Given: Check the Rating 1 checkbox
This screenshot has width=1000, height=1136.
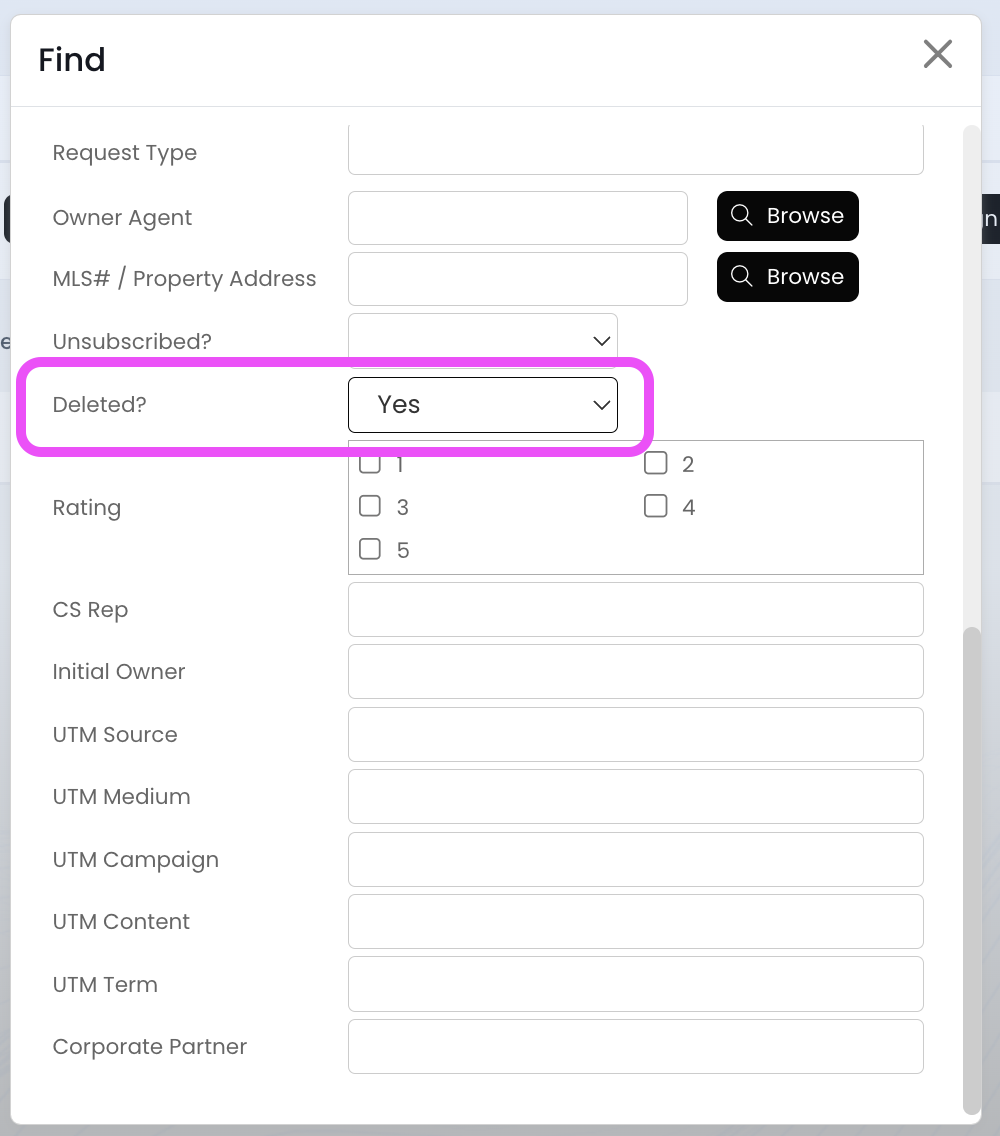Looking at the screenshot, I should pos(370,464).
